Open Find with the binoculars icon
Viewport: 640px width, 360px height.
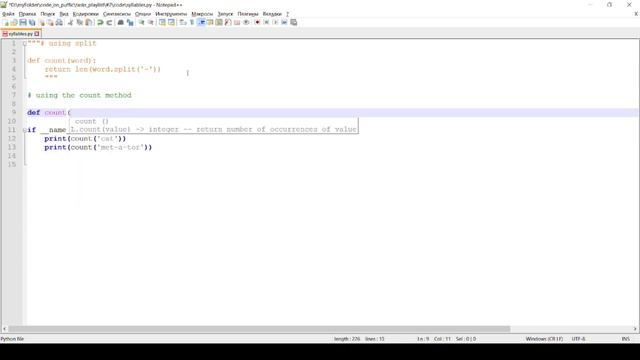tap(121, 22)
